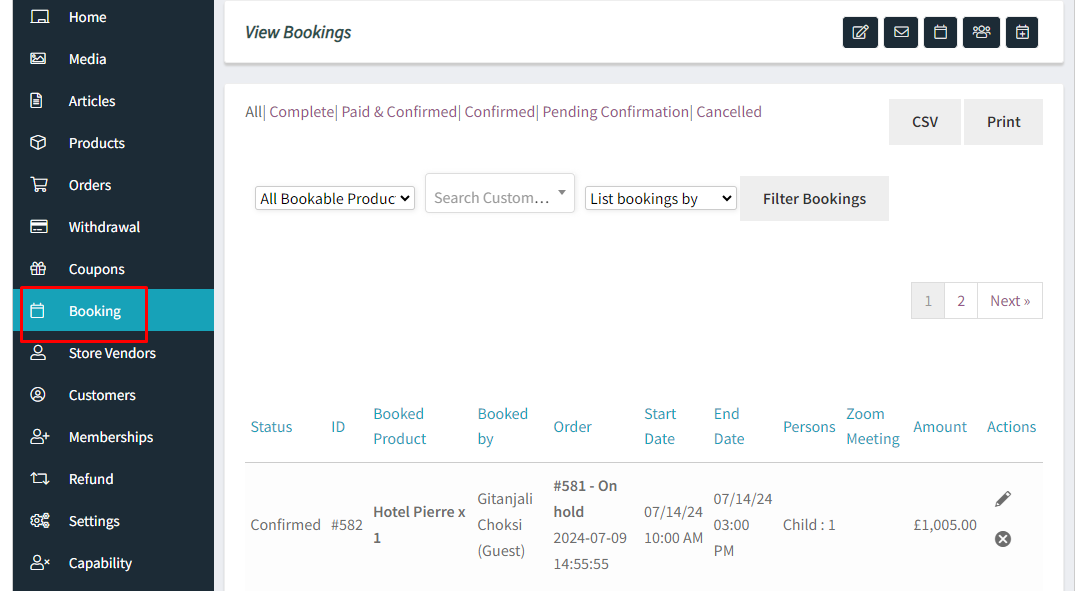Open Capability menu item
Viewport: 1084px width, 591px height.
(x=100, y=563)
